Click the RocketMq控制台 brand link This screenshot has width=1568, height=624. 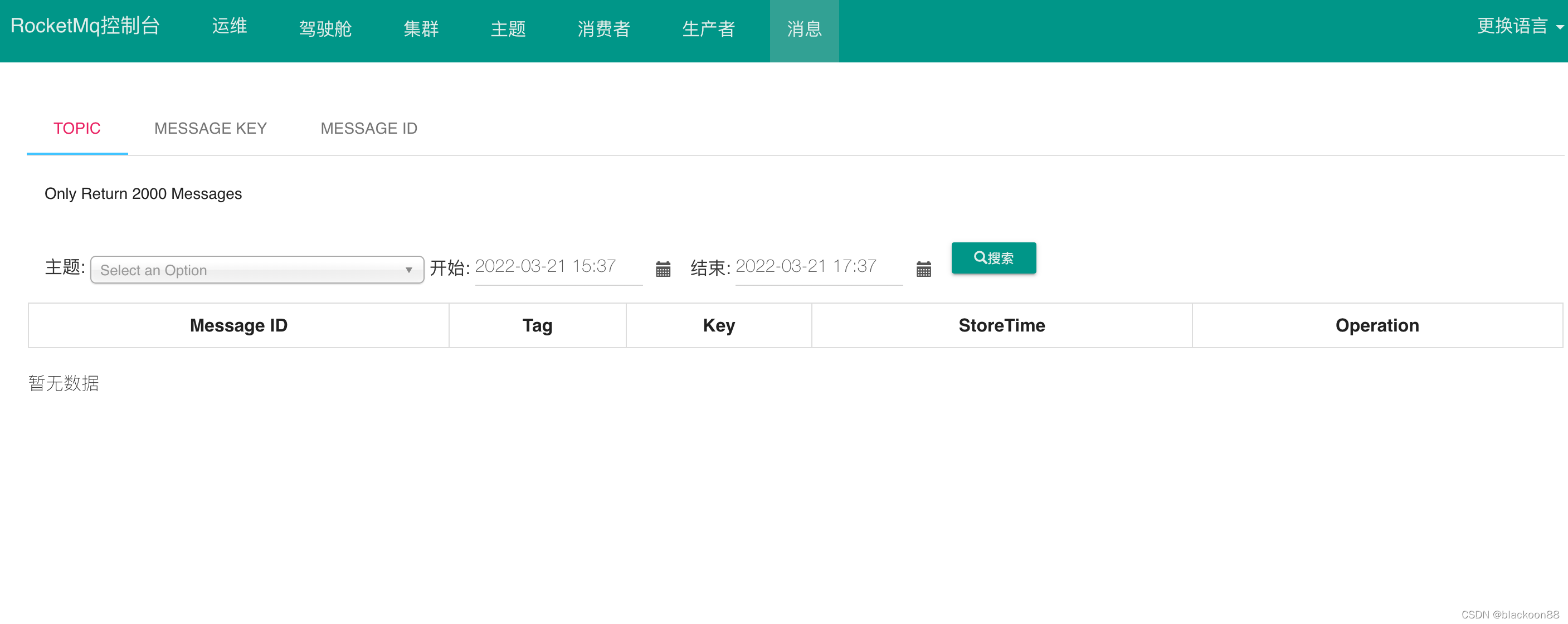pos(85,26)
